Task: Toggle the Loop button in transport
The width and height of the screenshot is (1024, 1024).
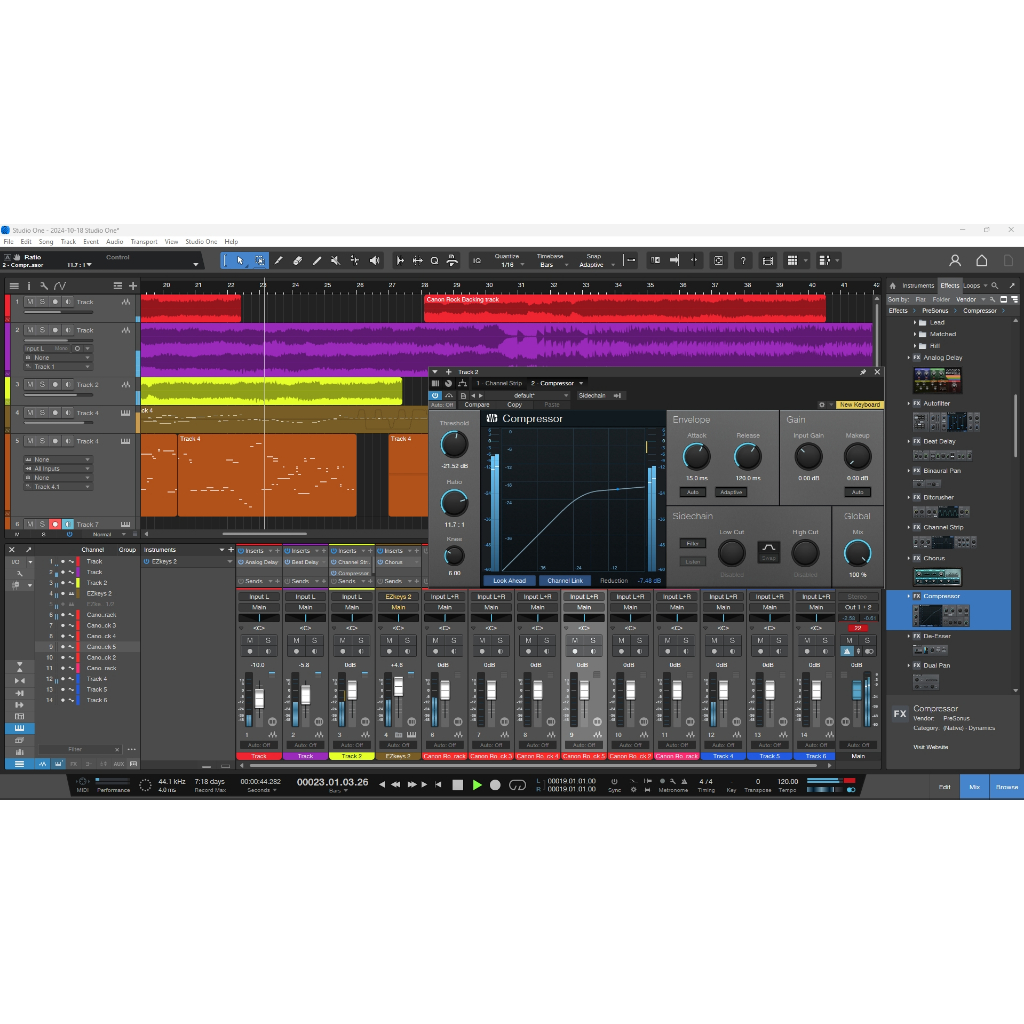Action: coord(517,785)
